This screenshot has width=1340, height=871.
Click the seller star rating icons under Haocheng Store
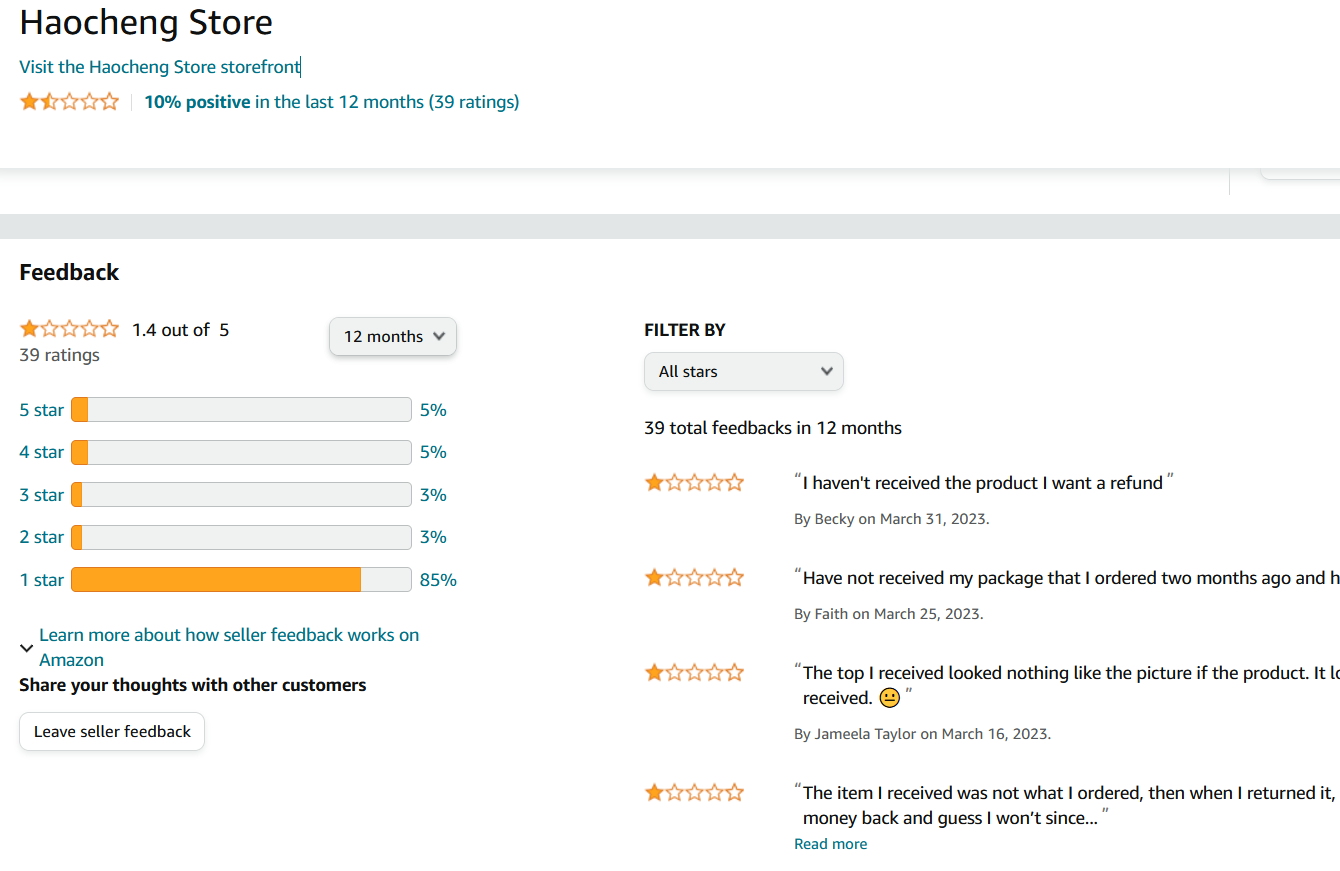pos(69,101)
